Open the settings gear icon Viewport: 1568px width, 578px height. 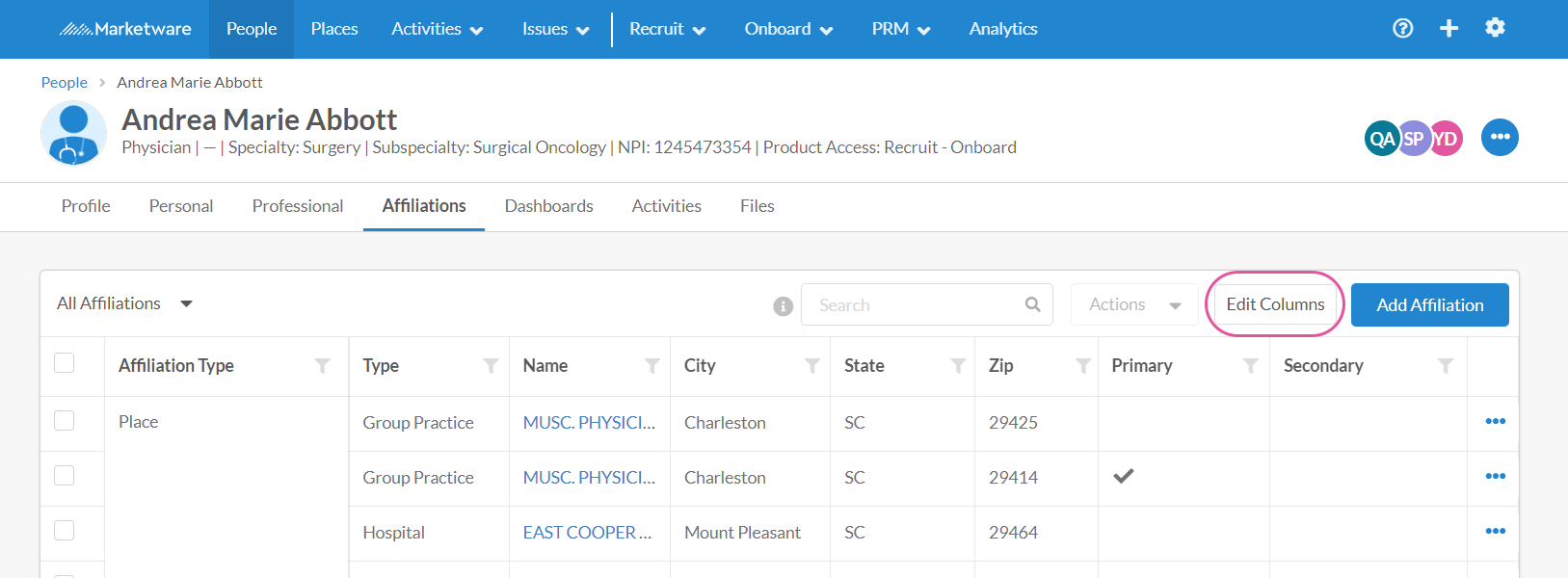tap(1495, 28)
